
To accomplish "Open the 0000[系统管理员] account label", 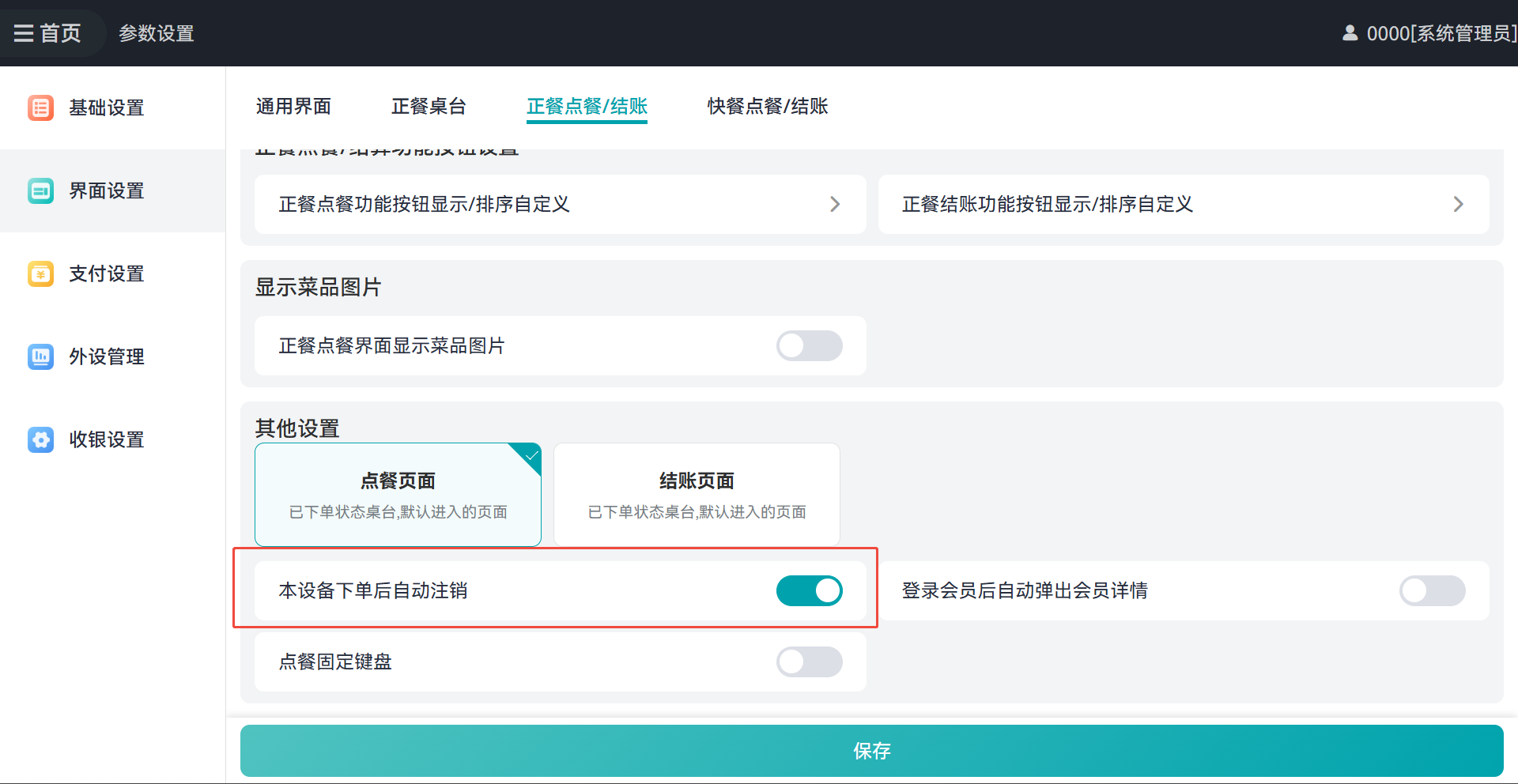I will click(1441, 33).
